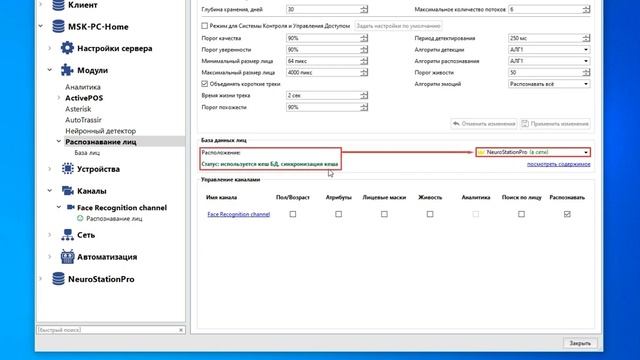Click the Автоматизация robot icon
The image size is (640, 360).
tap(67, 257)
